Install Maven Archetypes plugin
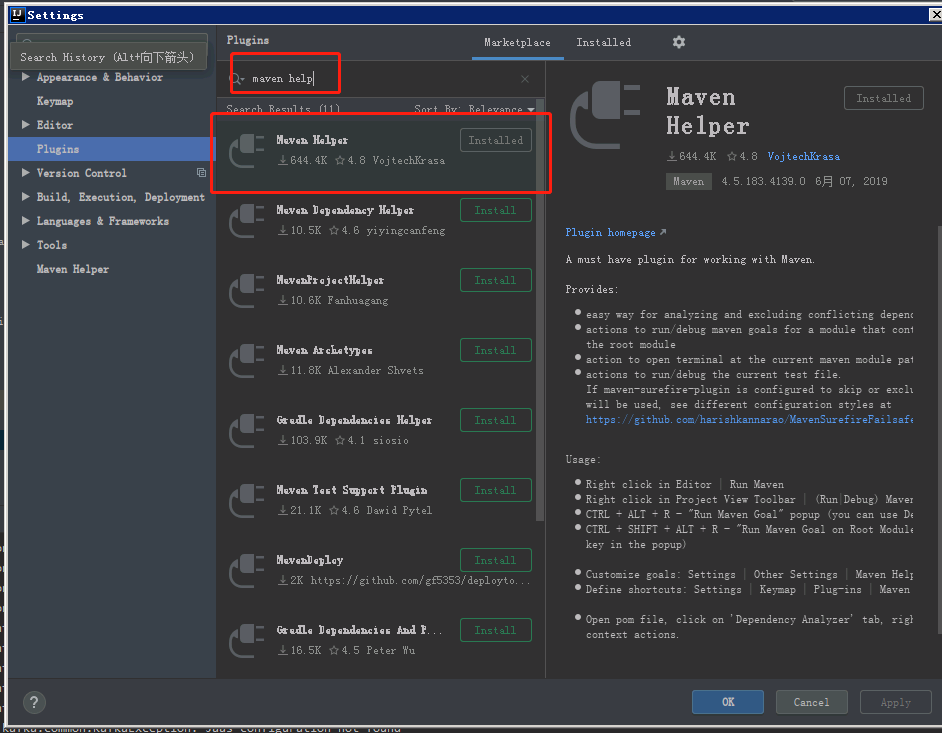 point(496,350)
